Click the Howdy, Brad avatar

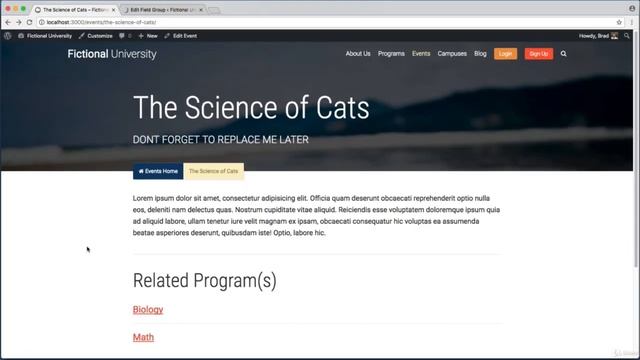[614, 36]
